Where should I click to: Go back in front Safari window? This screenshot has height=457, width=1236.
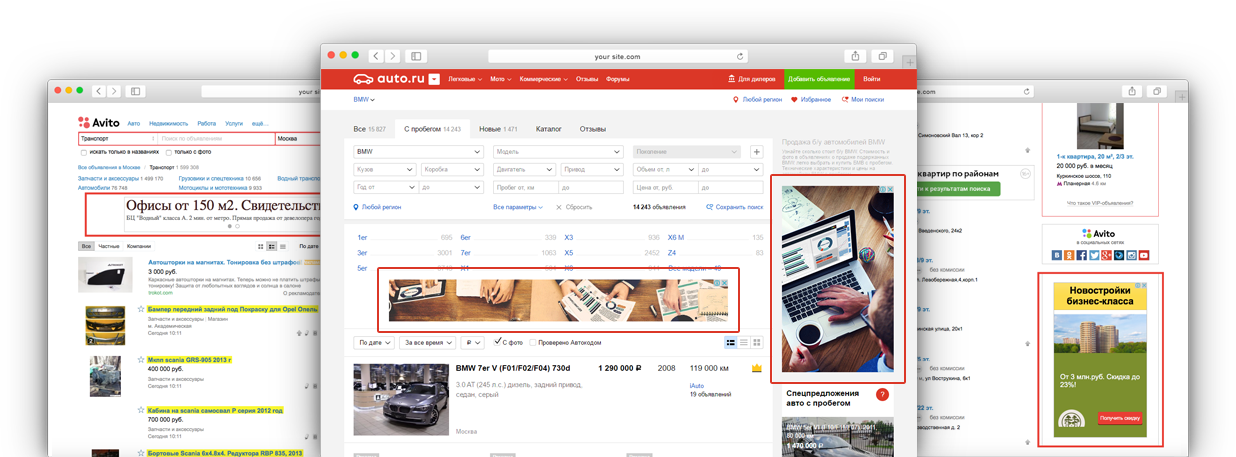click(x=377, y=56)
